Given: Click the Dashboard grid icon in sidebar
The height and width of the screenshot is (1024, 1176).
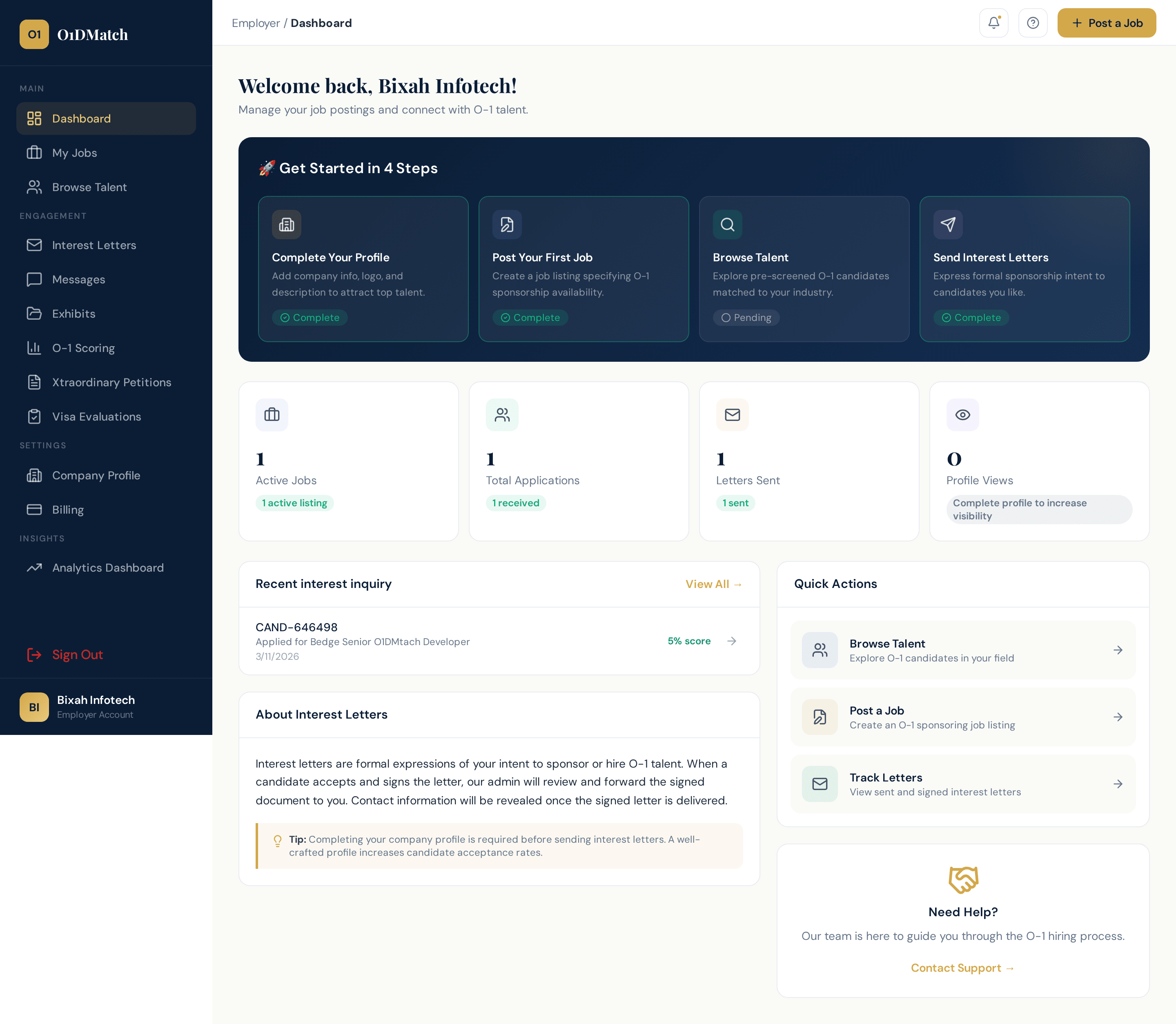Looking at the screenshot, I should coord(34,118).
